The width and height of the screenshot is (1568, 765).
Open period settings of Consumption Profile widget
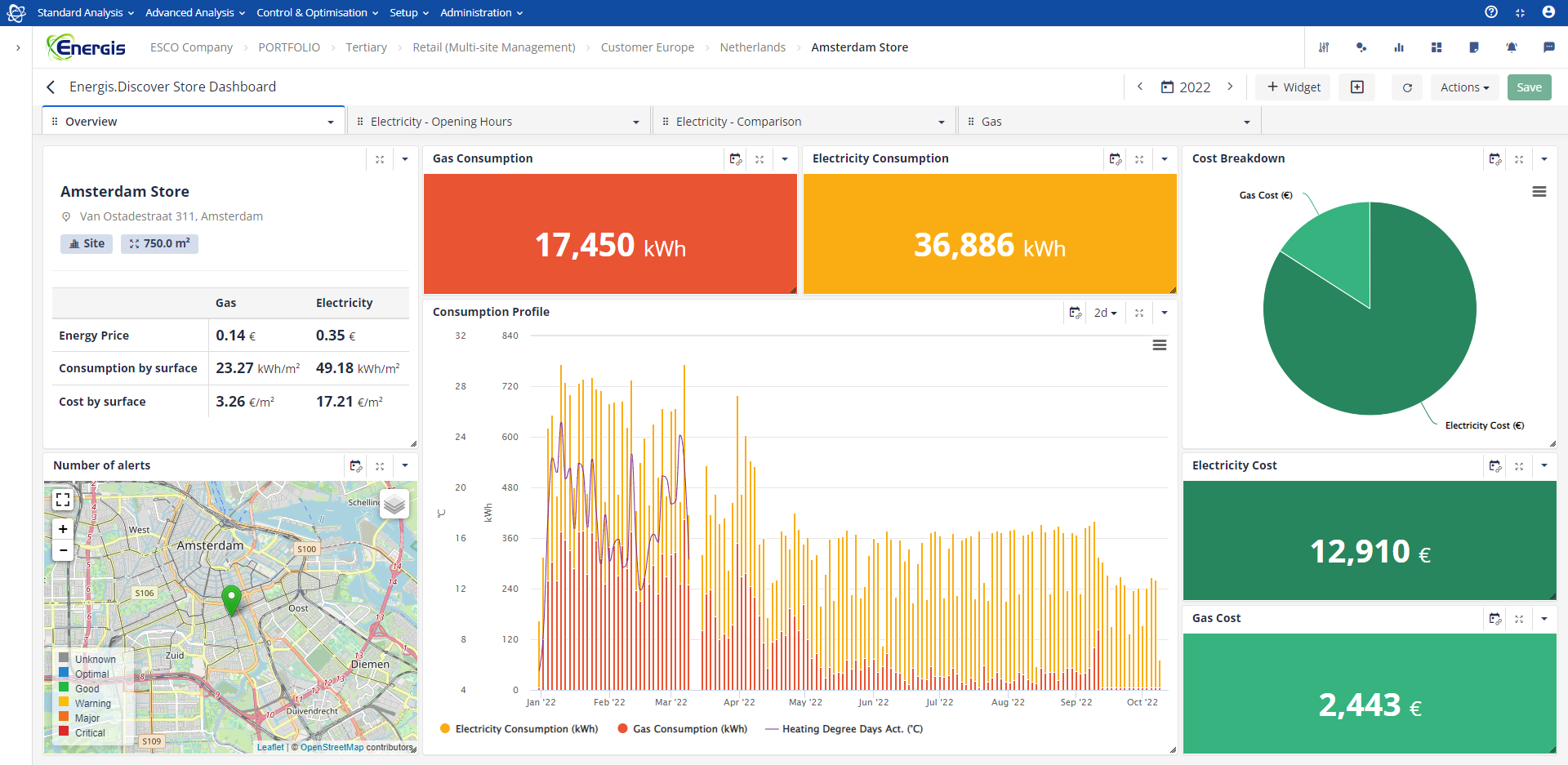pyautogui.click(x=1076, y=313)
